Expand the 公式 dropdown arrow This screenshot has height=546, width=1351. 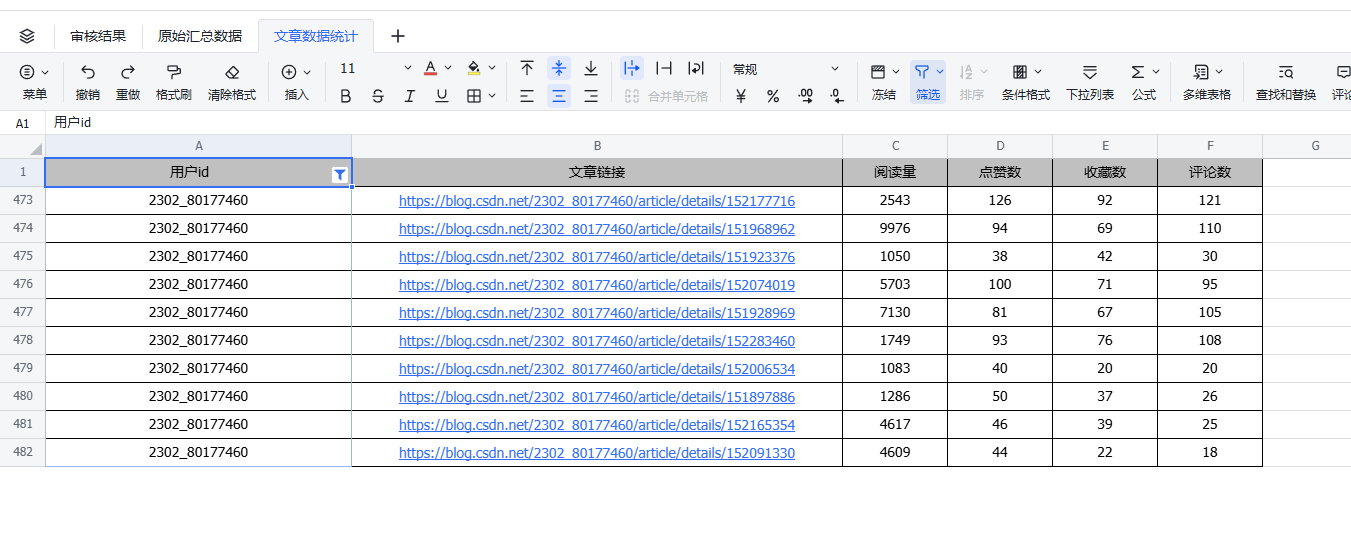coord(1156,72)
